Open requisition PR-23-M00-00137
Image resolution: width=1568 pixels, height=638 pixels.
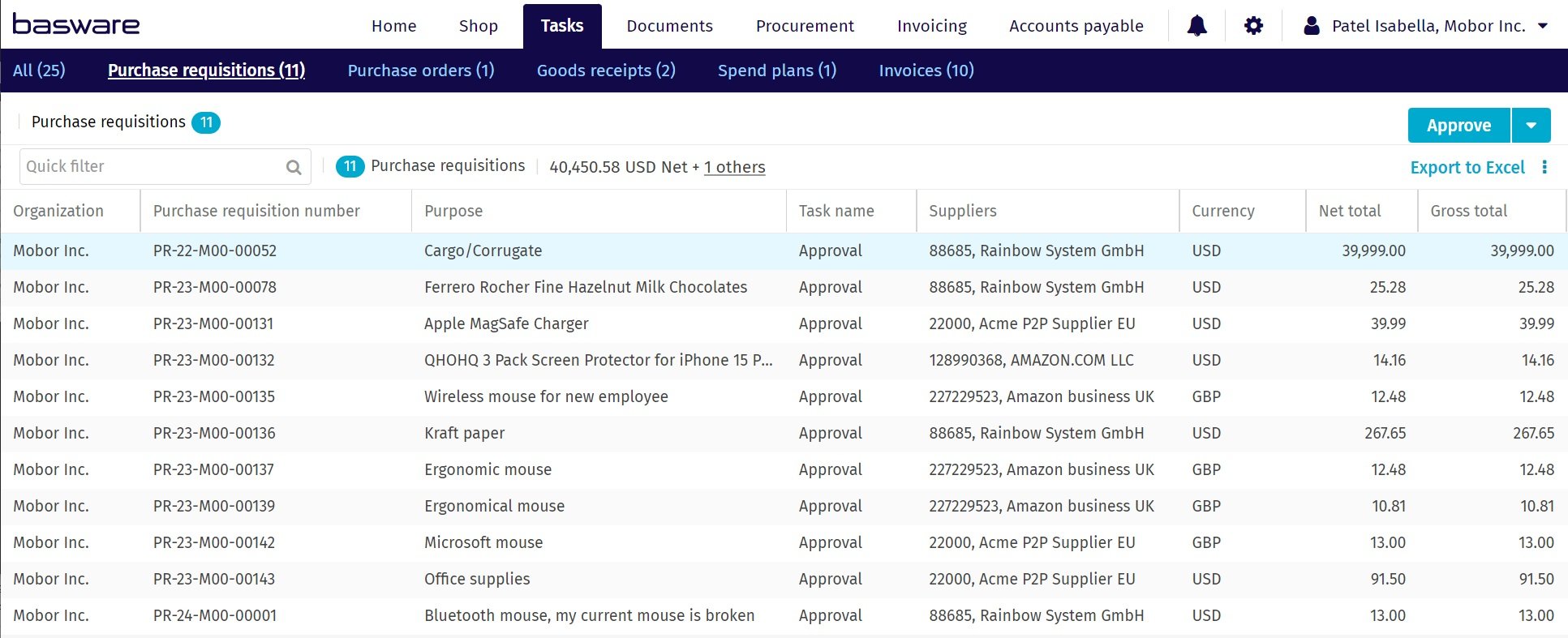click(213, 469)
